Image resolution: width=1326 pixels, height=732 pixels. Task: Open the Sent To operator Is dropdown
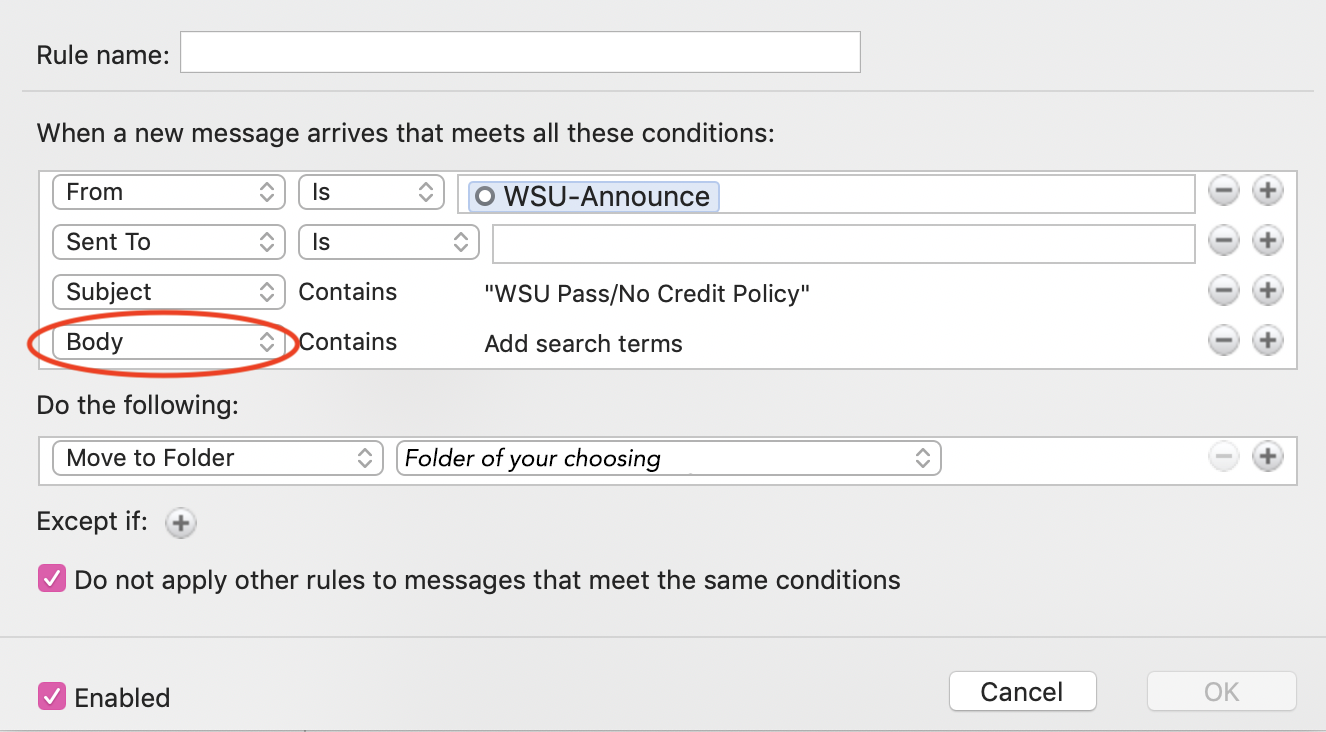click(388, 242)
